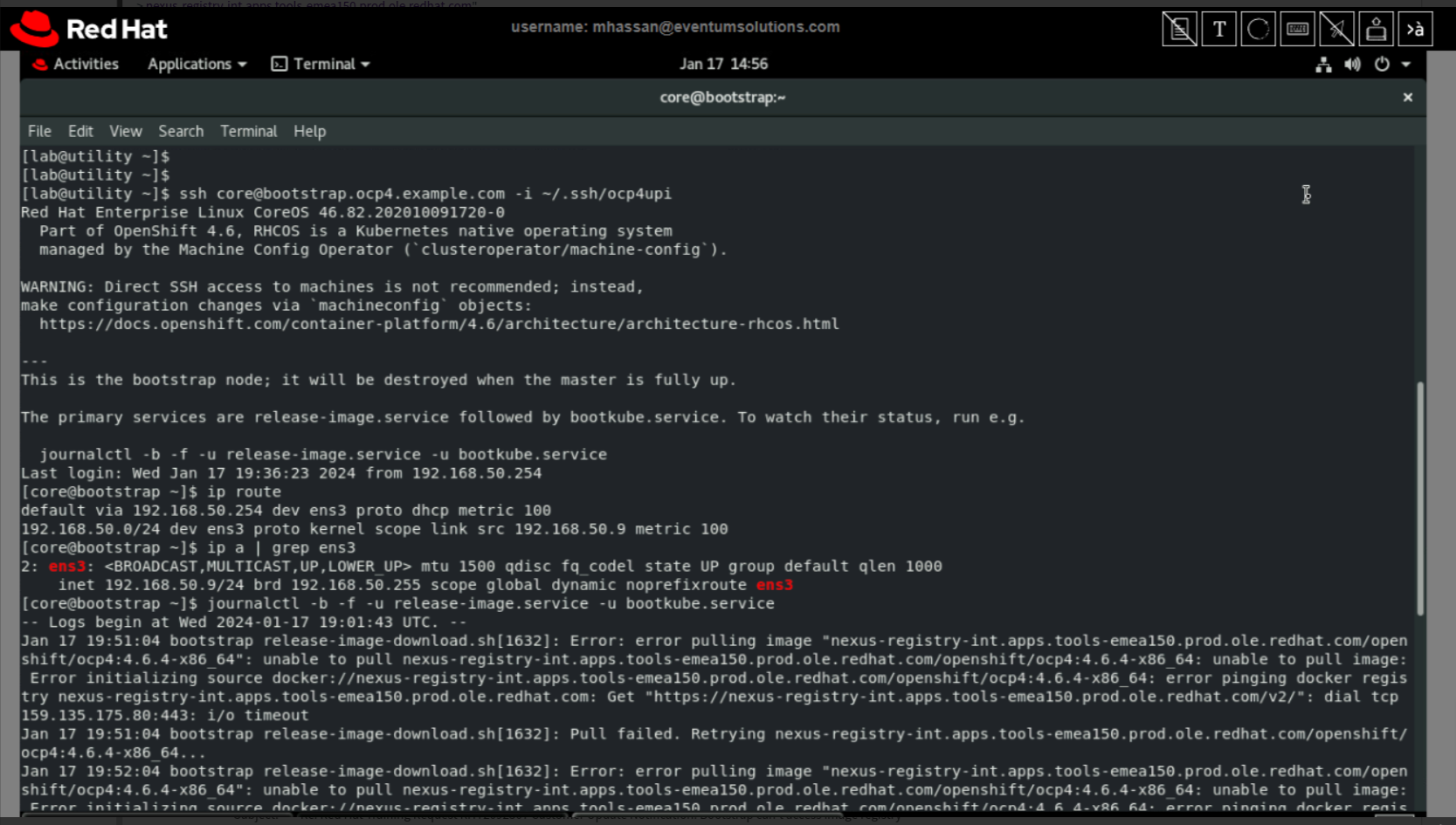Click the '192.168.50.0/24 dev ens3' route line
The width and height of the screenshot is (1456, 825).
coord(374,529)
